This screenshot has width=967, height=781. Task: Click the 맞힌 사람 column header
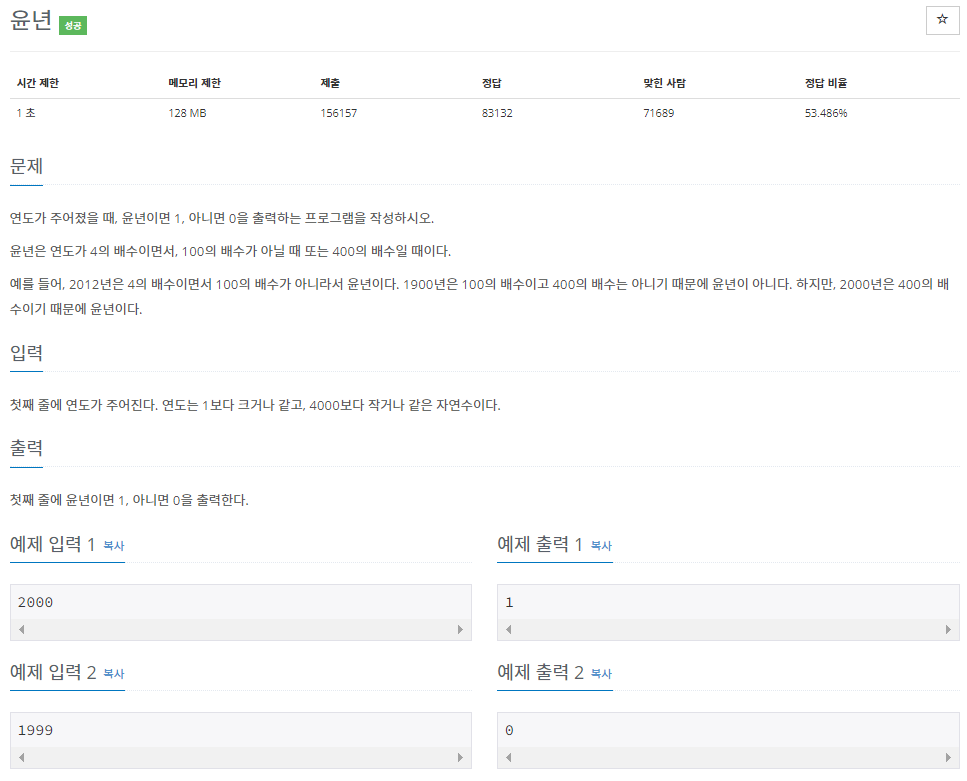(664, 83)
